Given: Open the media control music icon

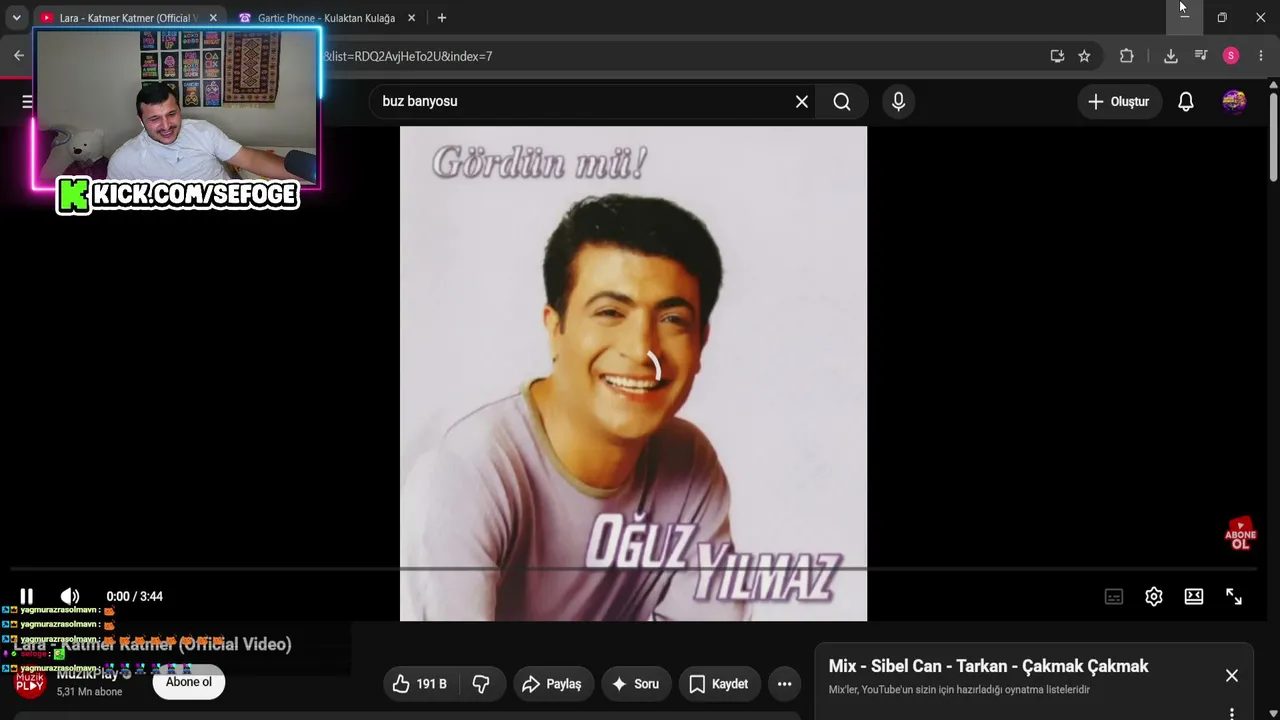Looking at the screenshot, I should coord(1201,56).
